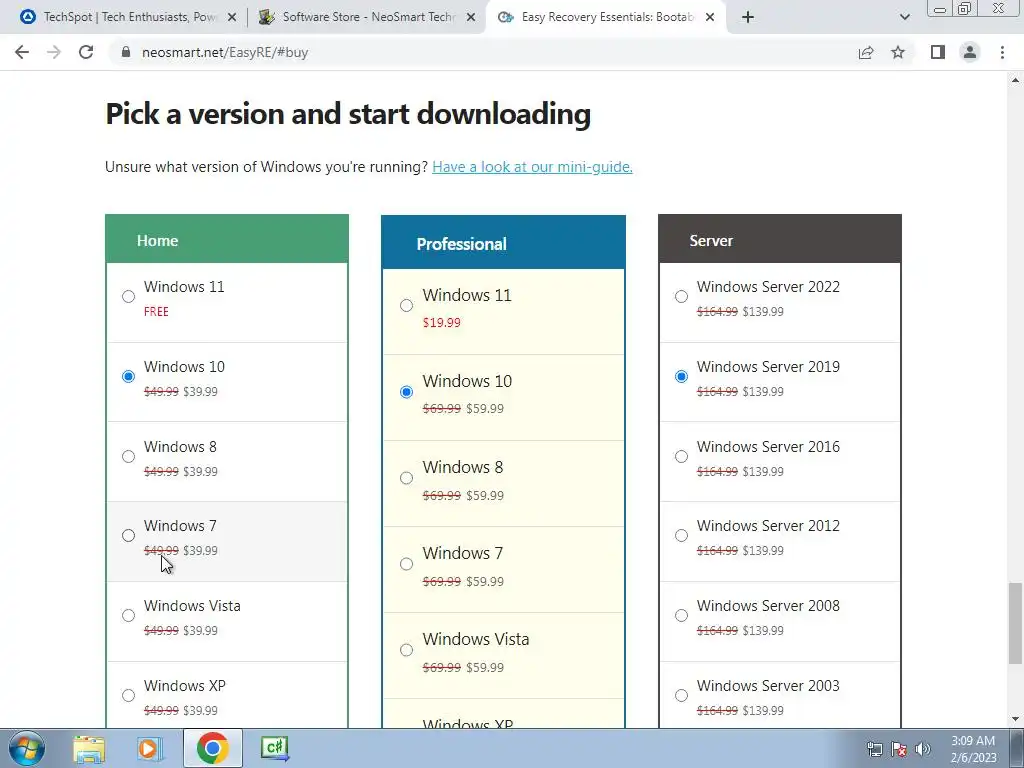
Task: Close the Software Store tab
Action: pos(471,18)
